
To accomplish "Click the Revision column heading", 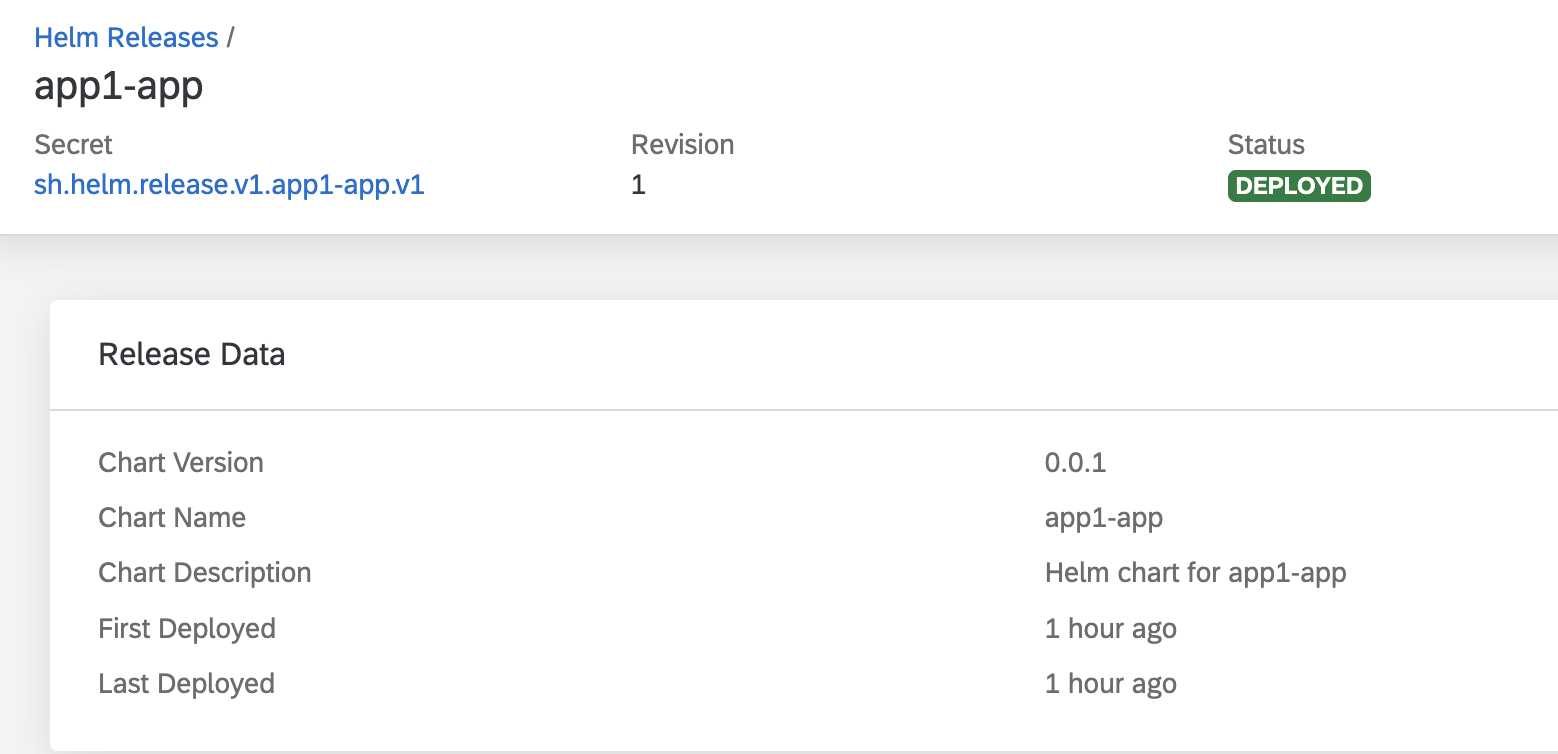I will pos(682,144).
